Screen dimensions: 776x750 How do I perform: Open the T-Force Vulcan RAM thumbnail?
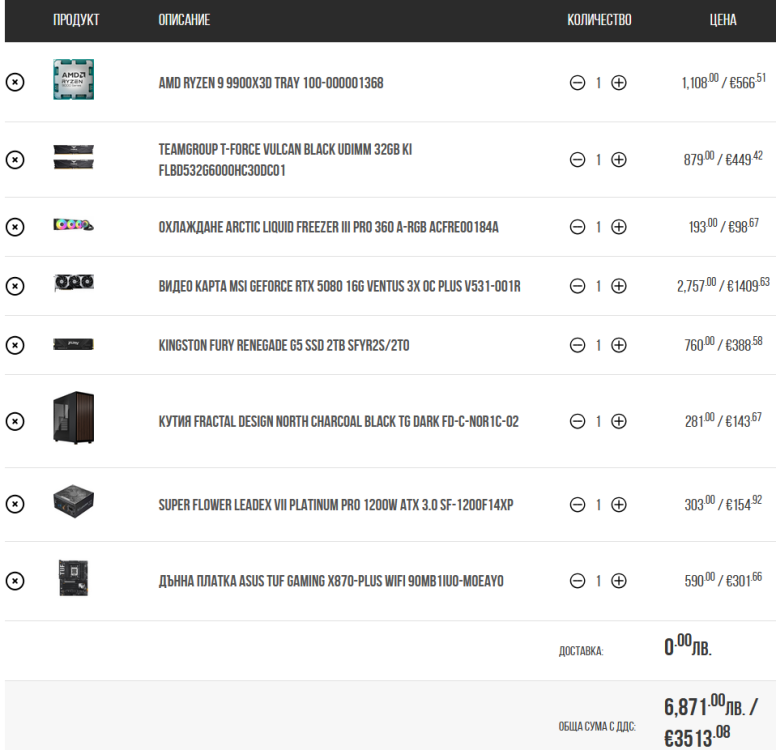(x=74, y=156)
